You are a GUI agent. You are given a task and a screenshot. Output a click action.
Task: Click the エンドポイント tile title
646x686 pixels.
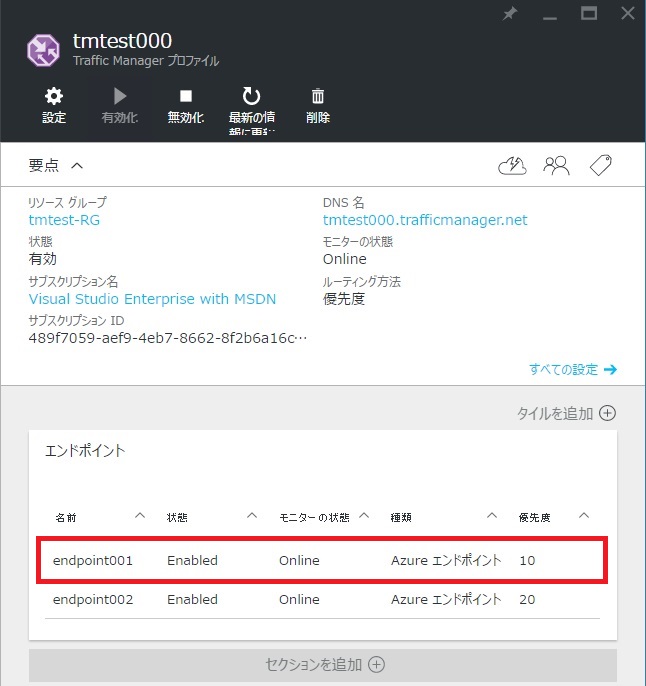(85, 451)
